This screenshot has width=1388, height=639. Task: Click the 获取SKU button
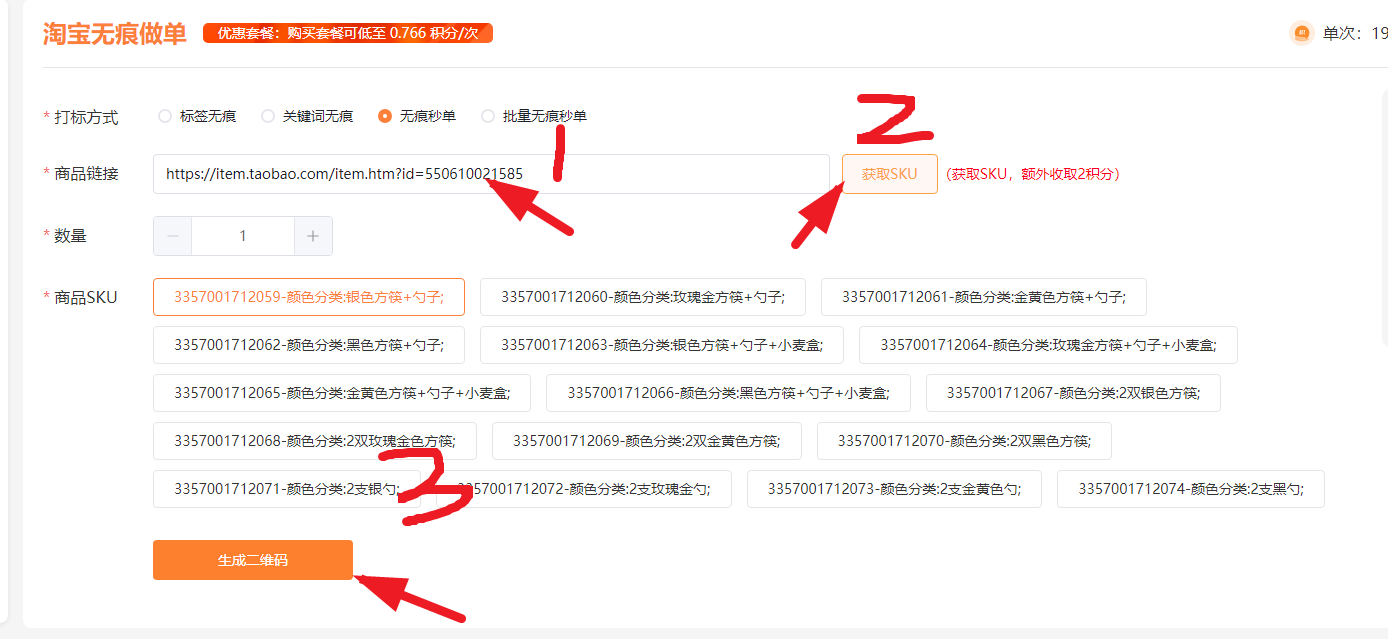[x=890, y=174]
